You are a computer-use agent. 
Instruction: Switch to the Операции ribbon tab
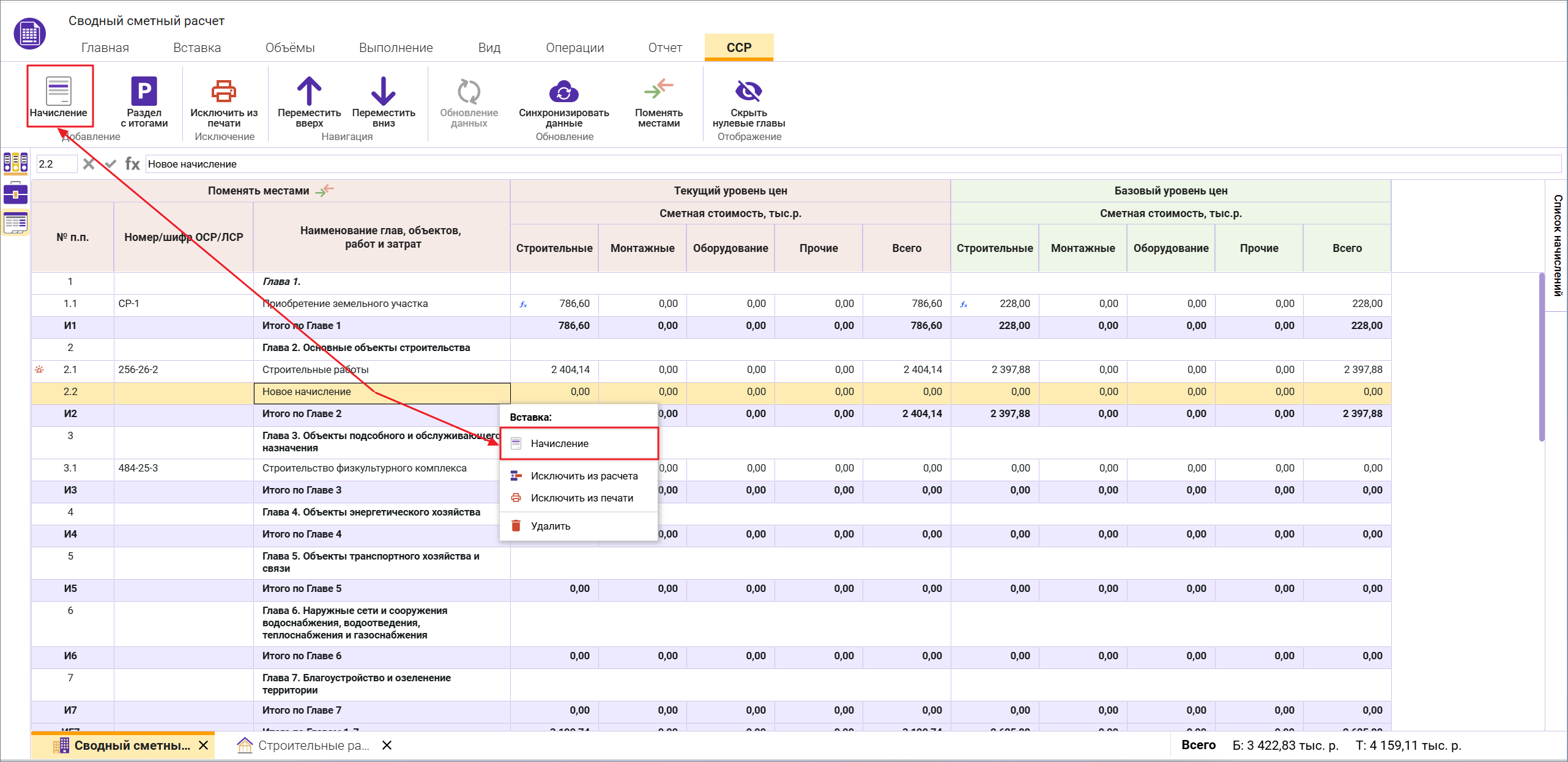click(574, 48)
